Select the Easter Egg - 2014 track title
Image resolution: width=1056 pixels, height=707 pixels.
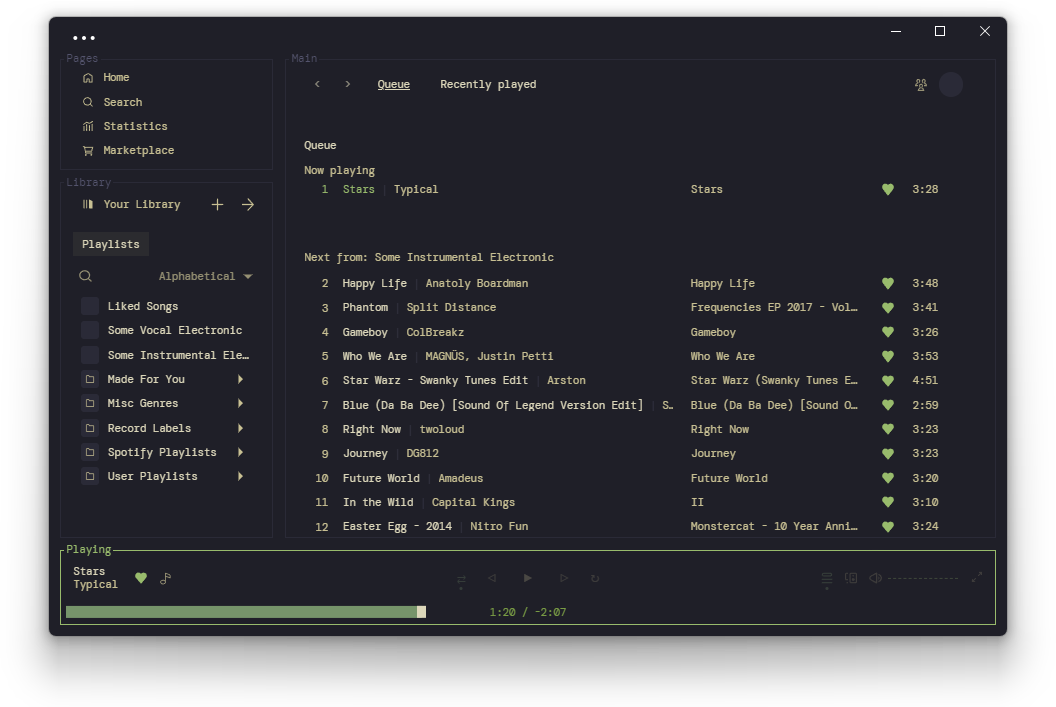(397, 527)
